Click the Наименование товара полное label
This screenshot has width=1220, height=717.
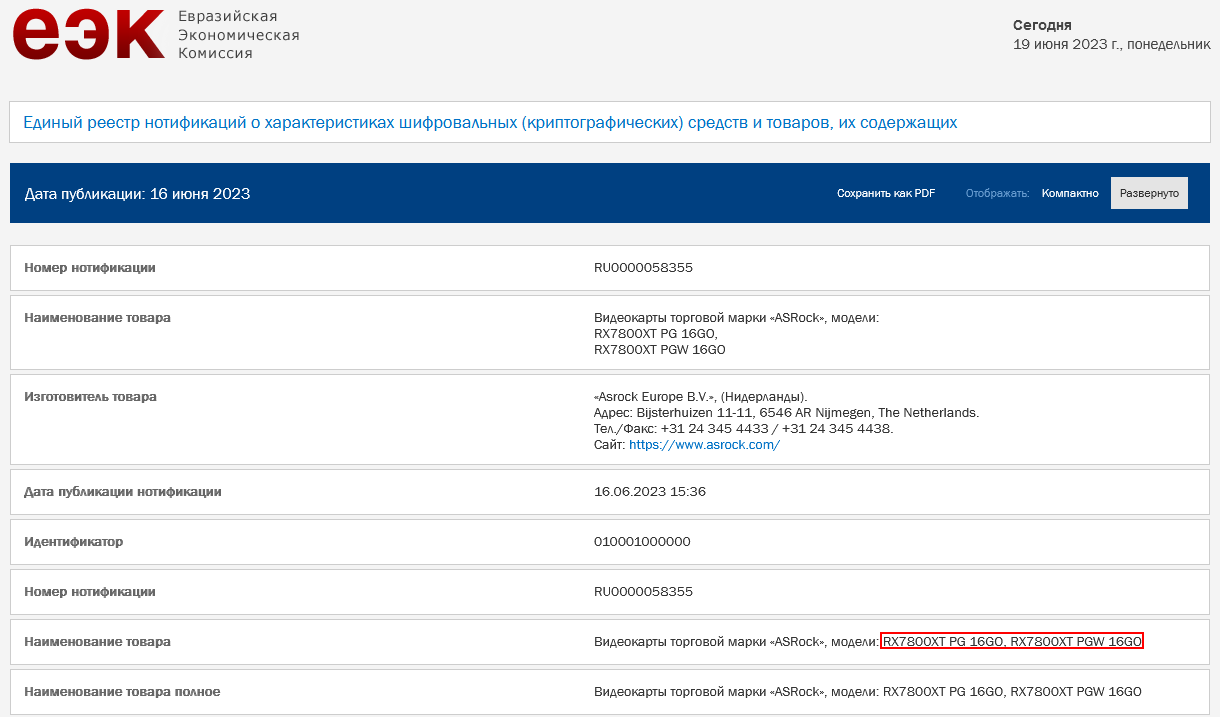click(122, 692)
